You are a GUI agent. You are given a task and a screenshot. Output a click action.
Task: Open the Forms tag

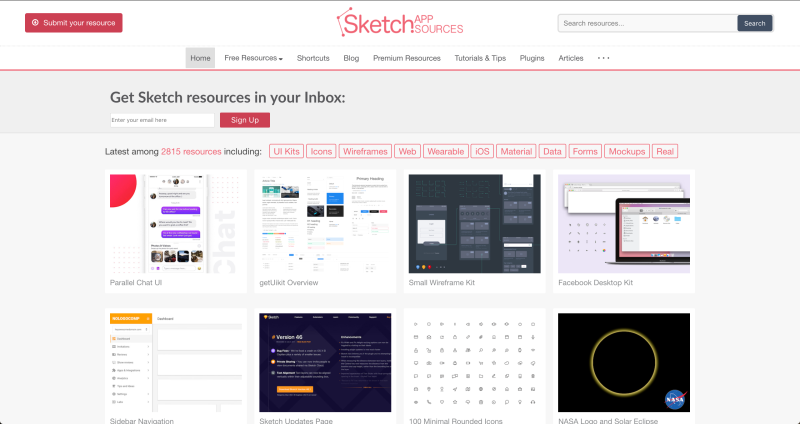(x=585, y=152)
